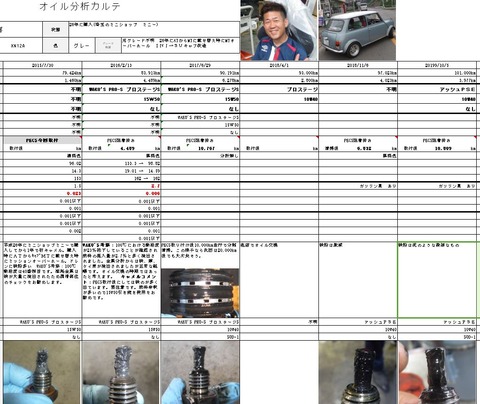Select the comment beginning 平成20年にミニショップ

42,280
